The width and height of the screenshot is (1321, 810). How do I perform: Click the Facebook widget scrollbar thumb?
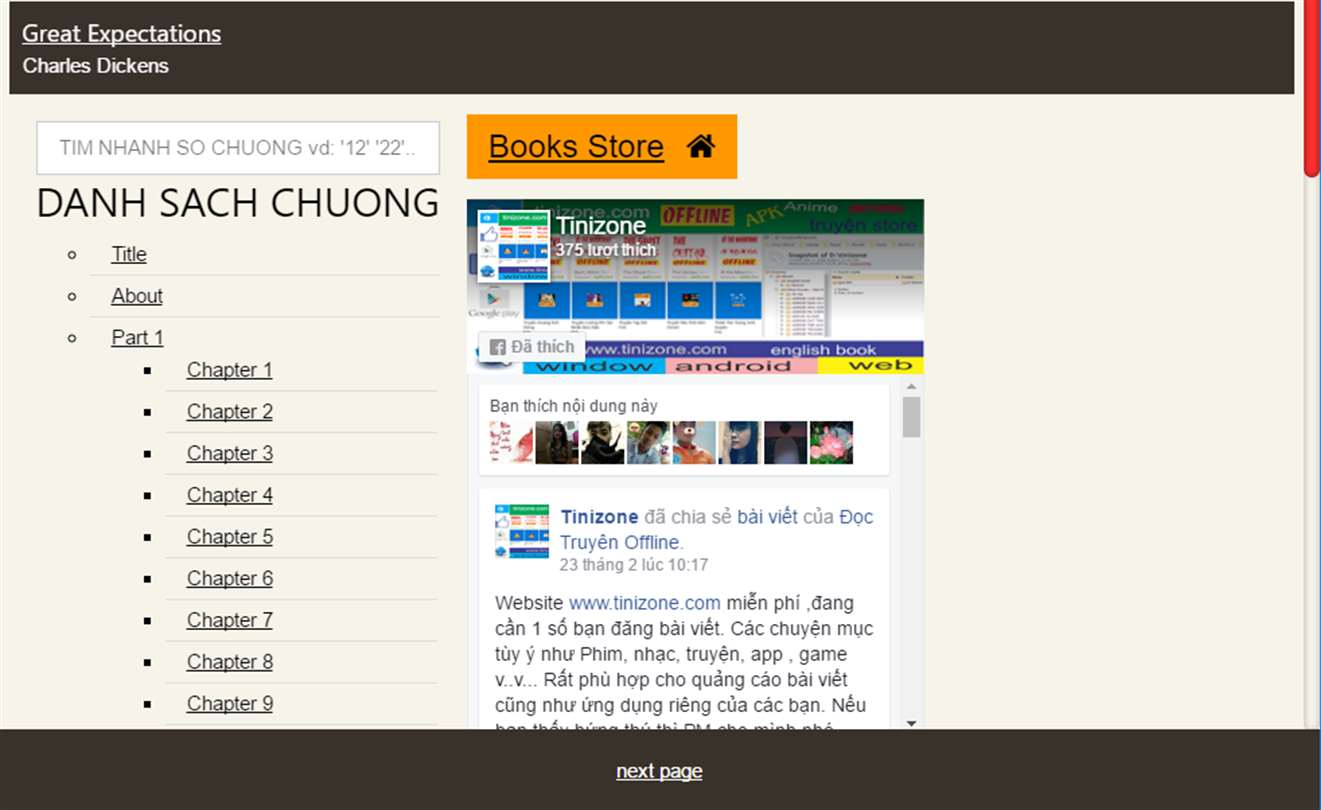[x=911, y=417]
